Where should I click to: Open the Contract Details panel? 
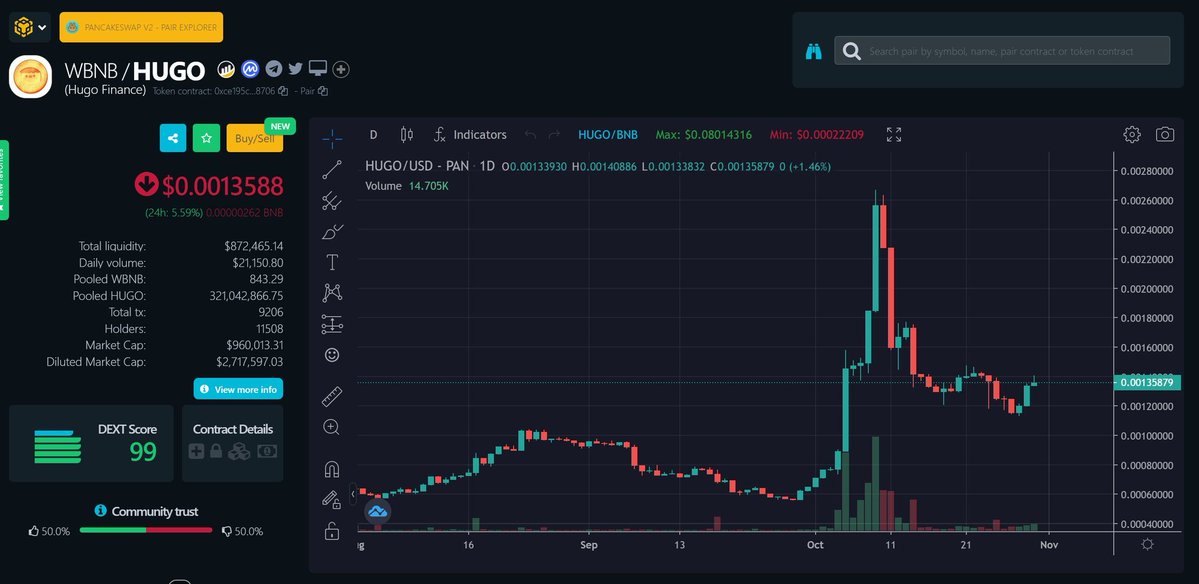pyautogui.click(x=232, y=443)
